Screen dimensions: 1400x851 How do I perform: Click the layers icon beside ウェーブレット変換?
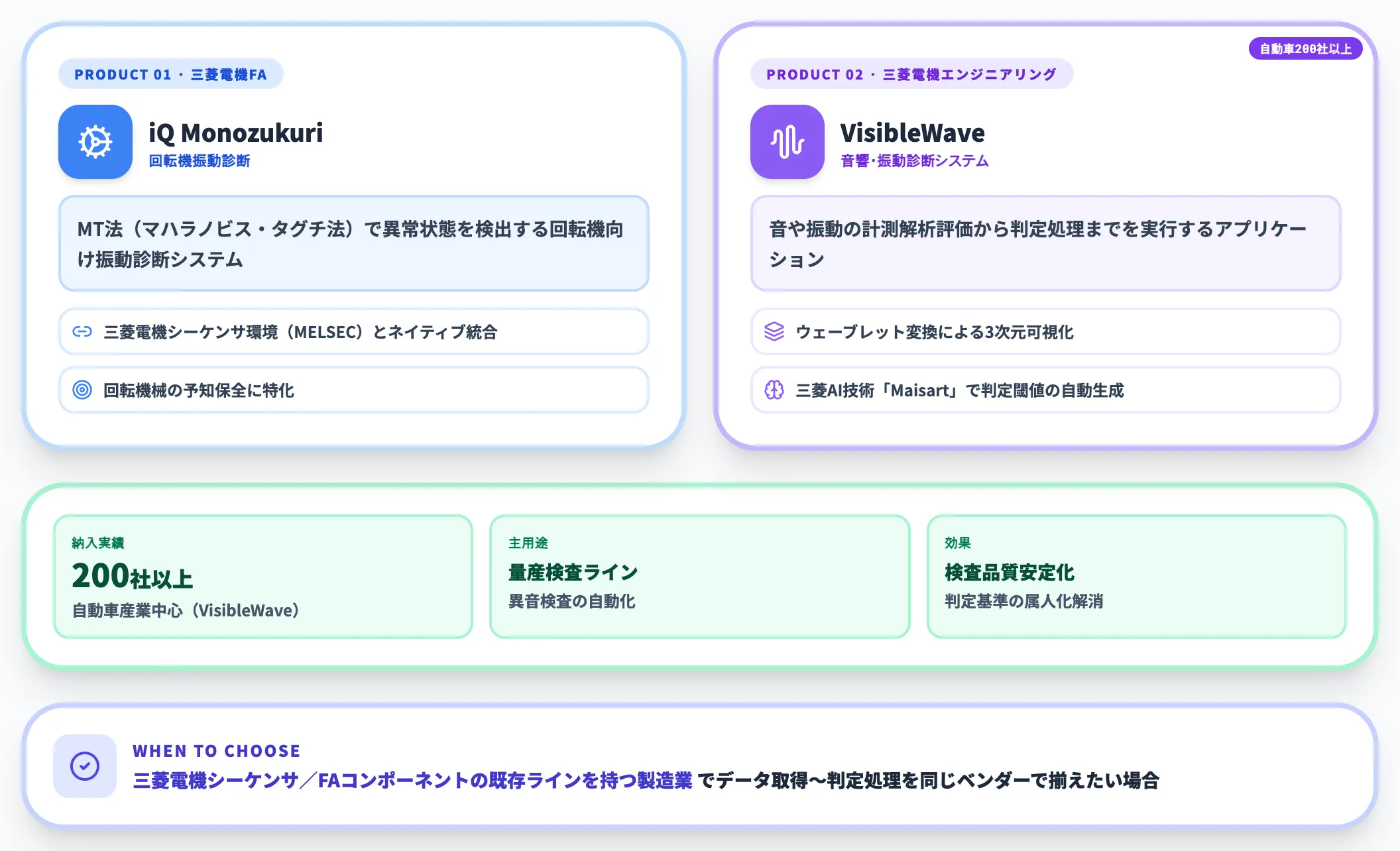(774, 331)
